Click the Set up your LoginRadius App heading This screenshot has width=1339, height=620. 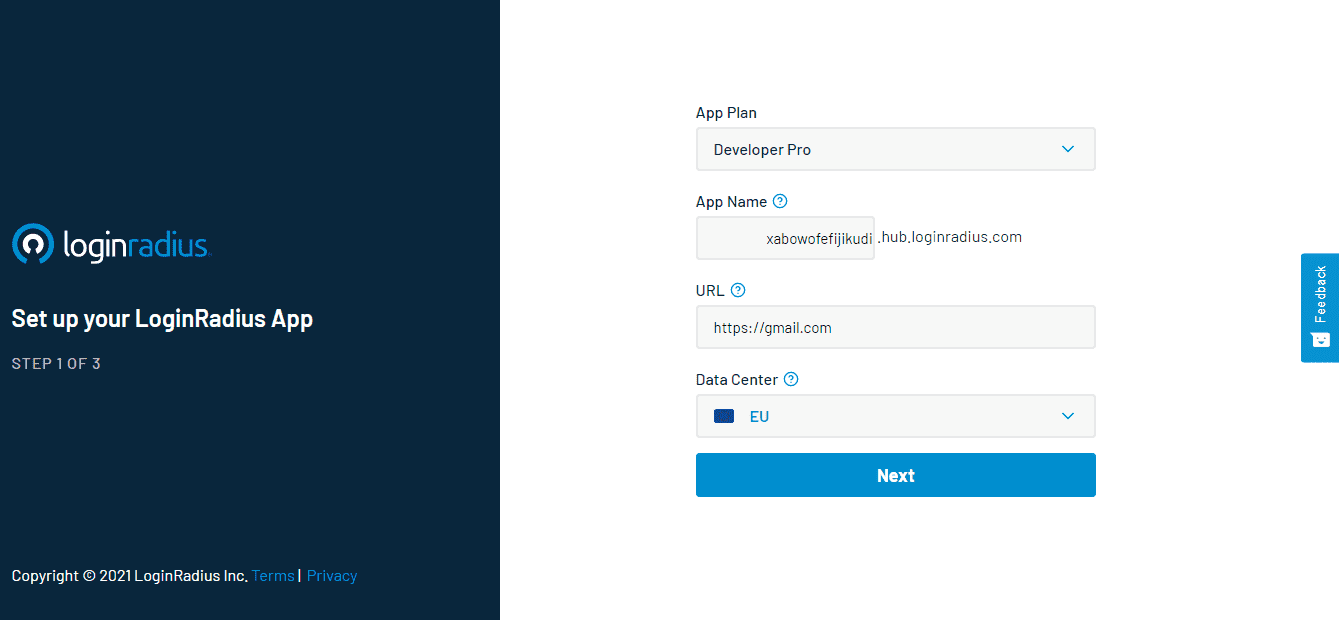162,319
